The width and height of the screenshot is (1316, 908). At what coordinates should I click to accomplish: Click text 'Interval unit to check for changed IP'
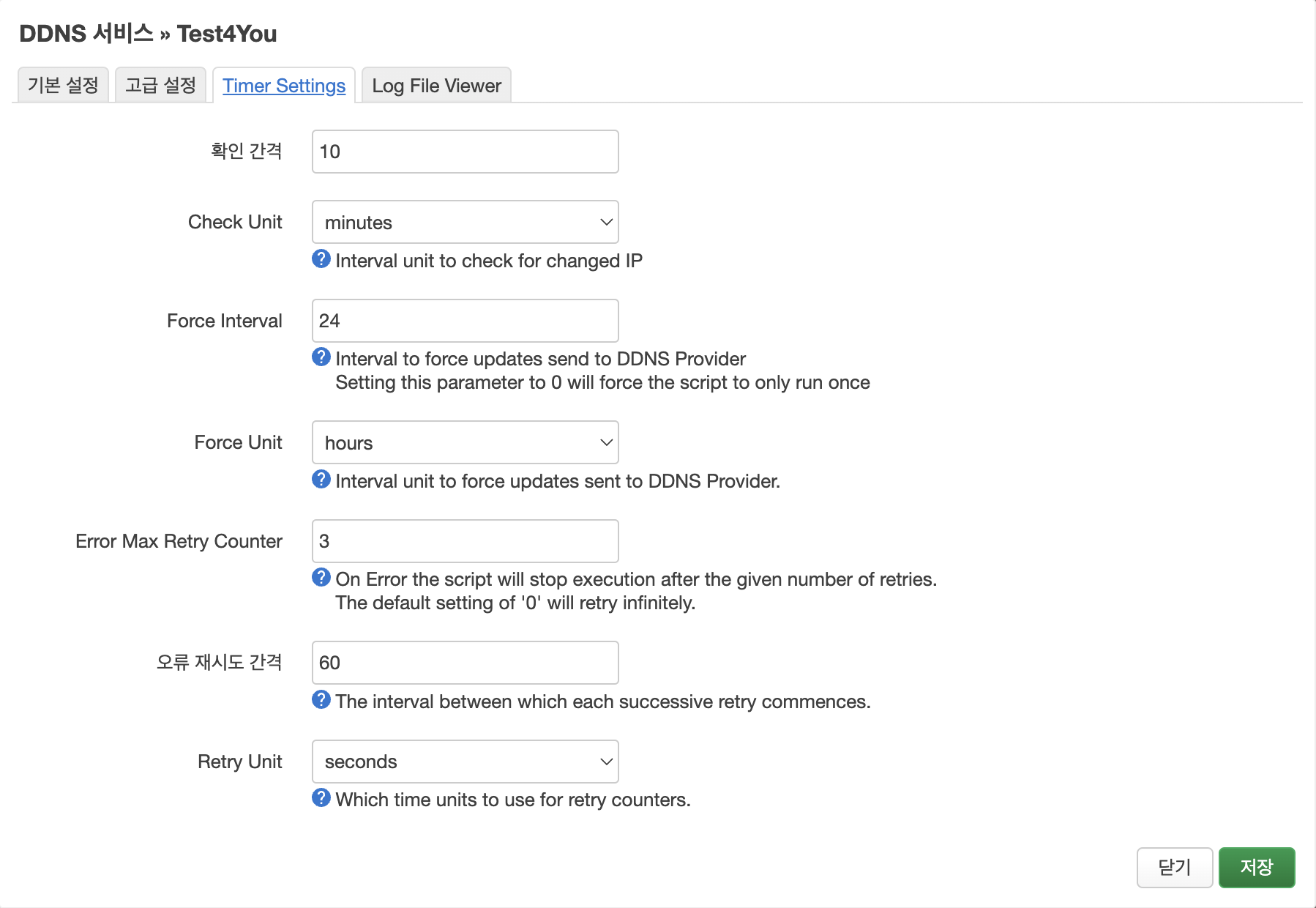pos(489,261)
